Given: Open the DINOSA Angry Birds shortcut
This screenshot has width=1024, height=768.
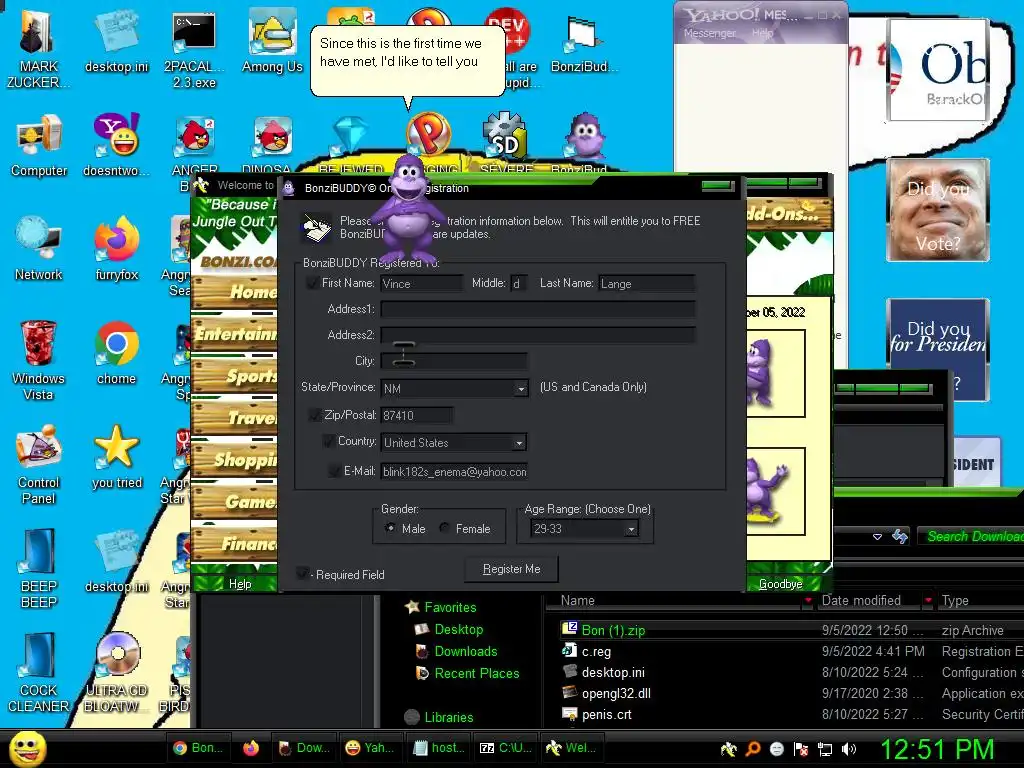Looking at the screenshot, I should pyautogui.click(x=272, y=145).
